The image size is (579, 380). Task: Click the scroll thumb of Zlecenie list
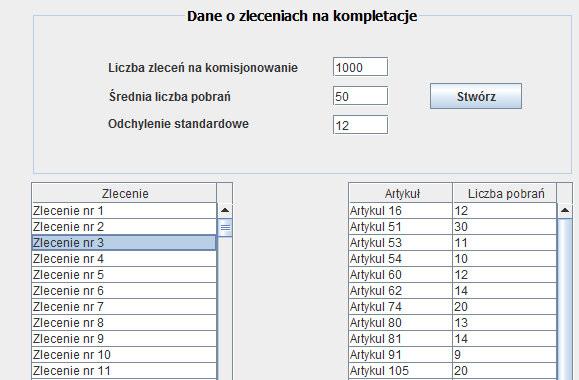pyautogui.click(x=225, y=227)
